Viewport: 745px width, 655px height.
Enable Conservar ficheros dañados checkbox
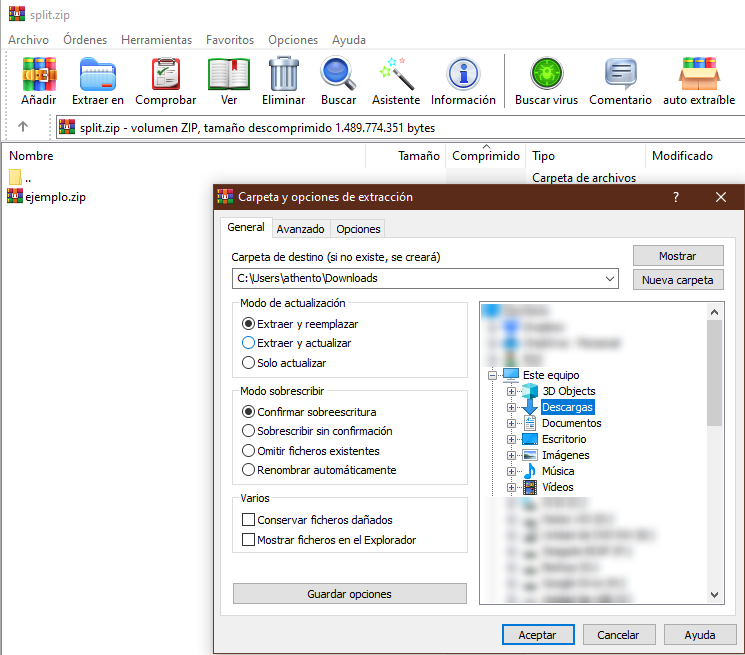point(249,520)
